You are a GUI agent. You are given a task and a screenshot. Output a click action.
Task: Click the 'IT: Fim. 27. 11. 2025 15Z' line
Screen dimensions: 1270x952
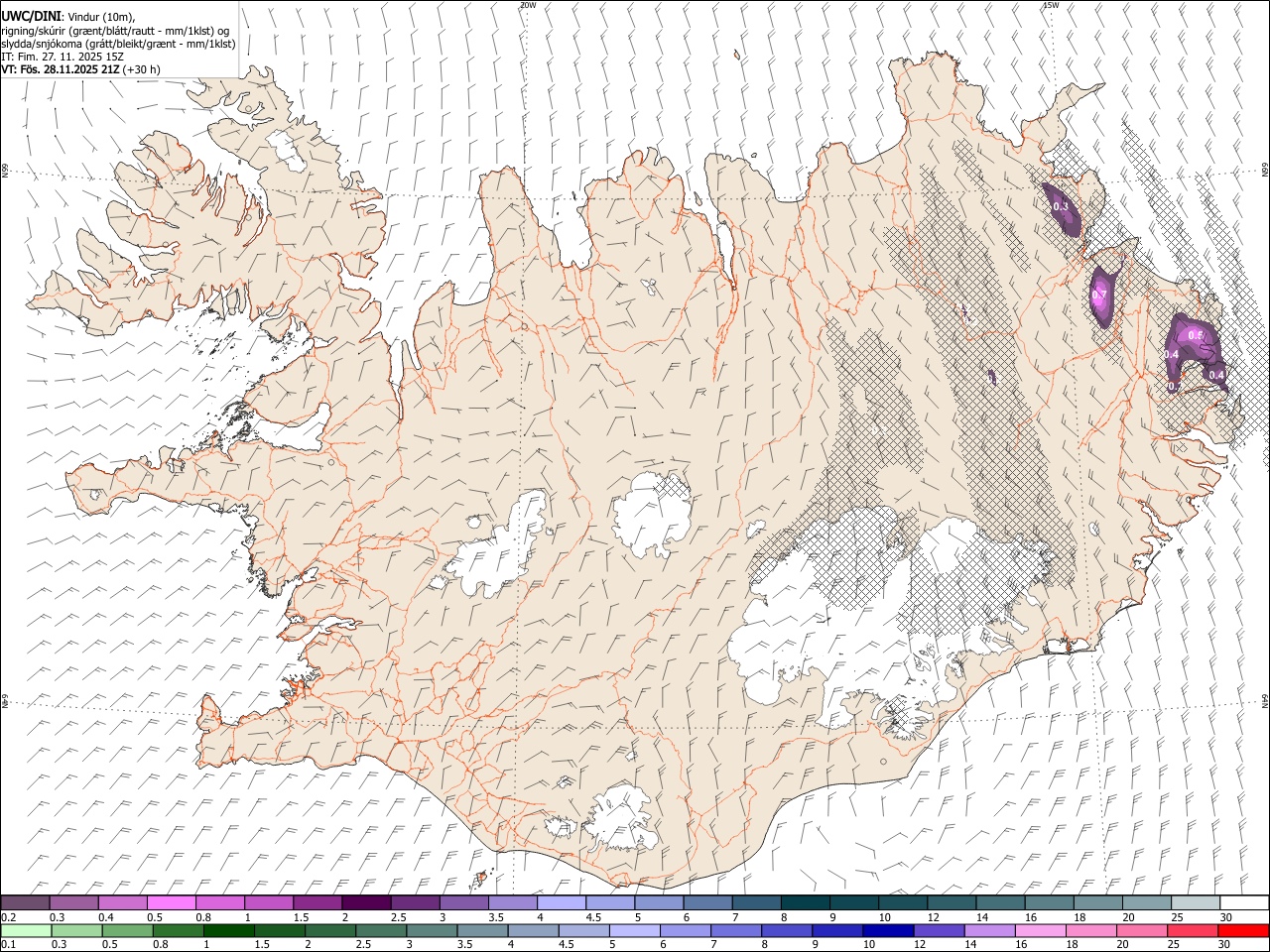point(63,57)
